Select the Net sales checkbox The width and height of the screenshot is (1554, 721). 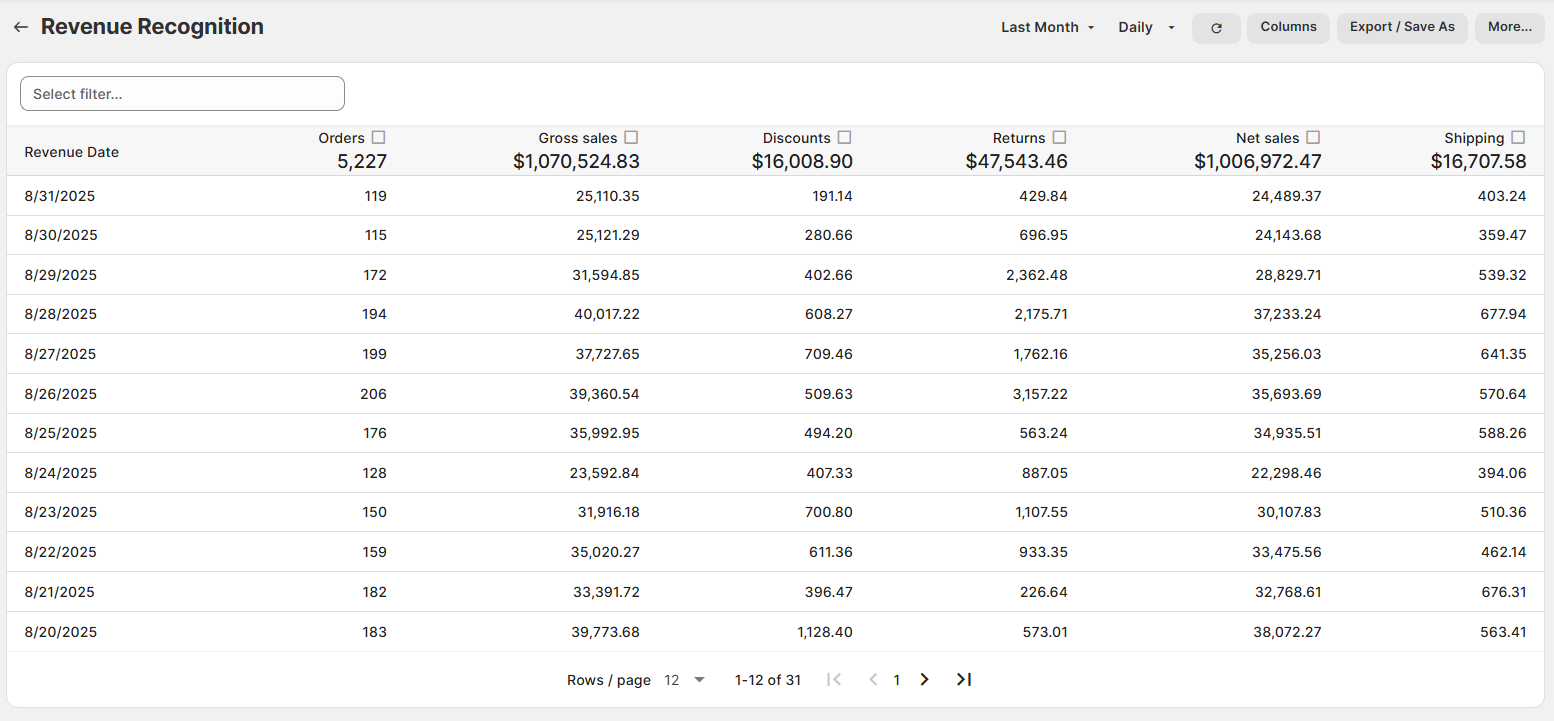(1313, 138)
